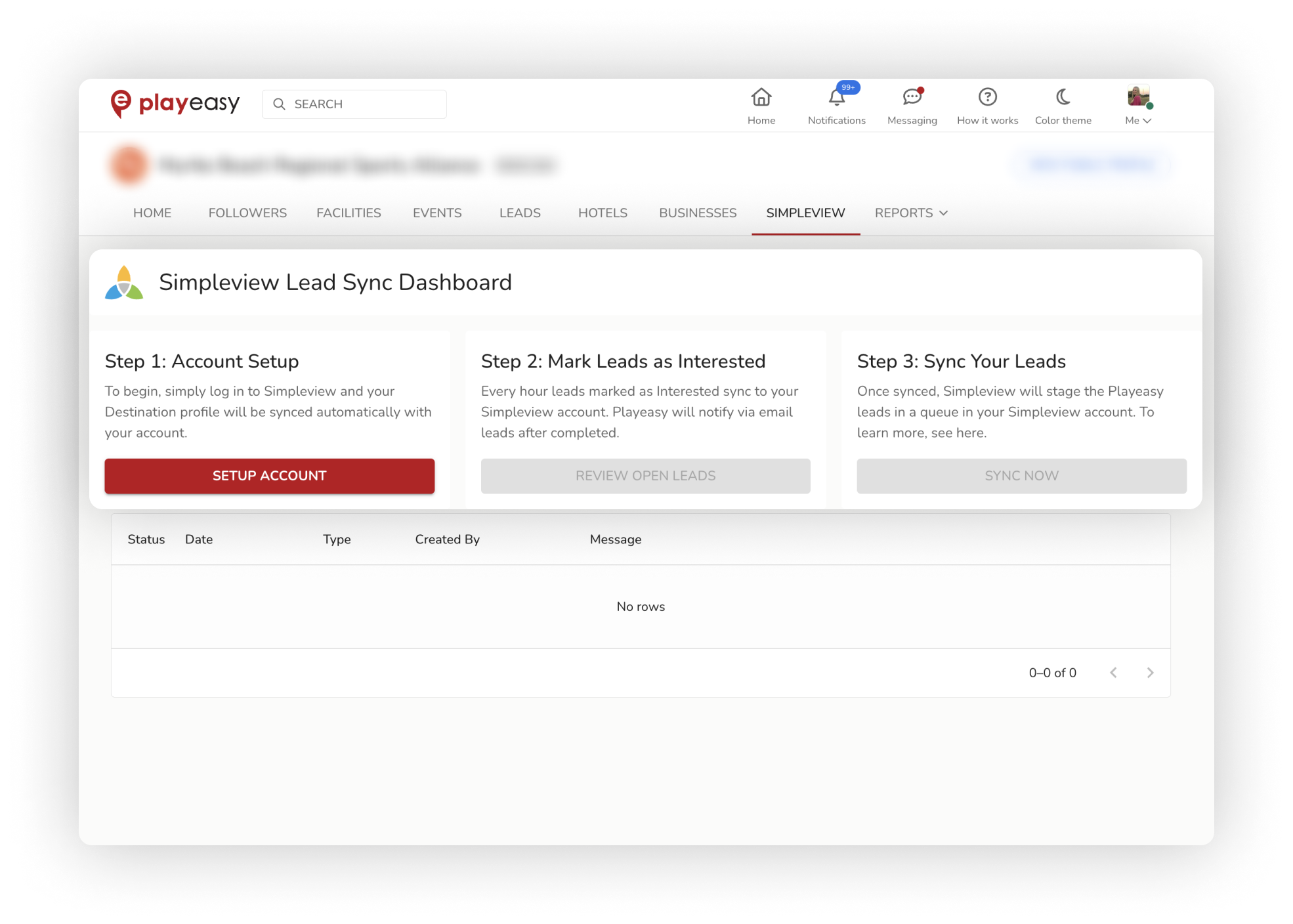The height and width of the screenshot is (924, 1293).
Task: Click the SETUP ACCOUNT button
Action: [269, 475]
